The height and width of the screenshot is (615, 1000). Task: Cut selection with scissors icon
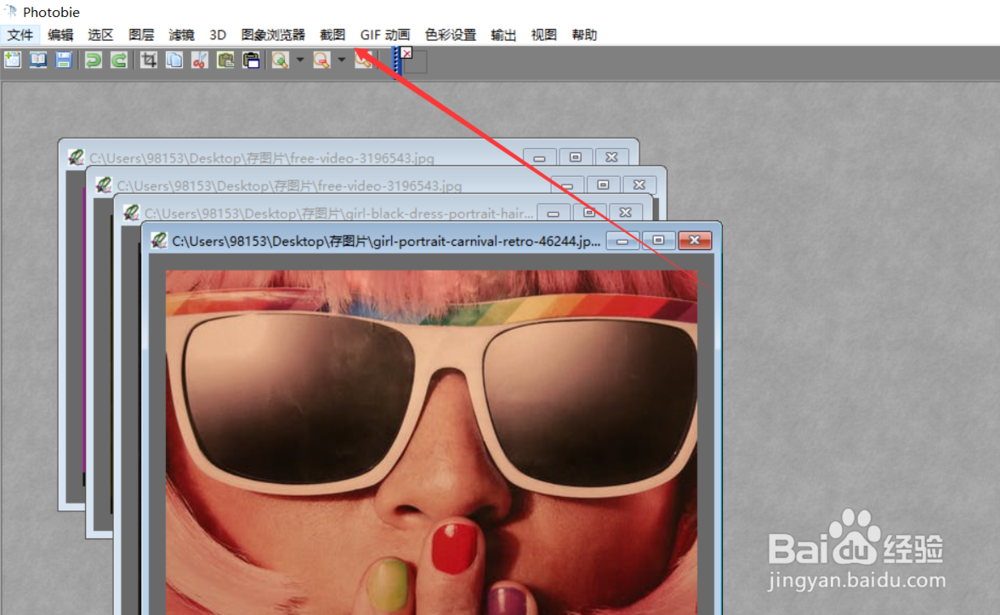point(200,60)
